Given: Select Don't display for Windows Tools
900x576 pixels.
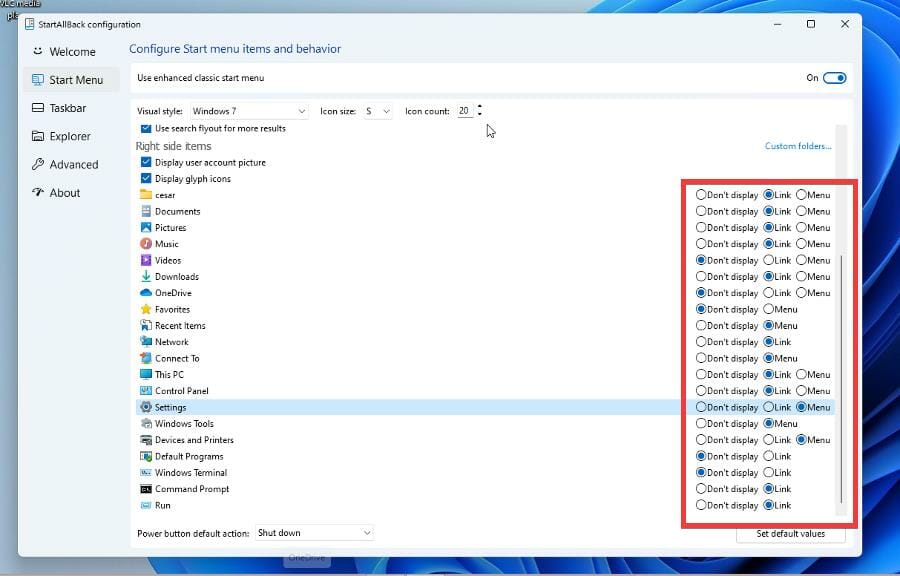Looking at the screenshot, I should 701,423.
